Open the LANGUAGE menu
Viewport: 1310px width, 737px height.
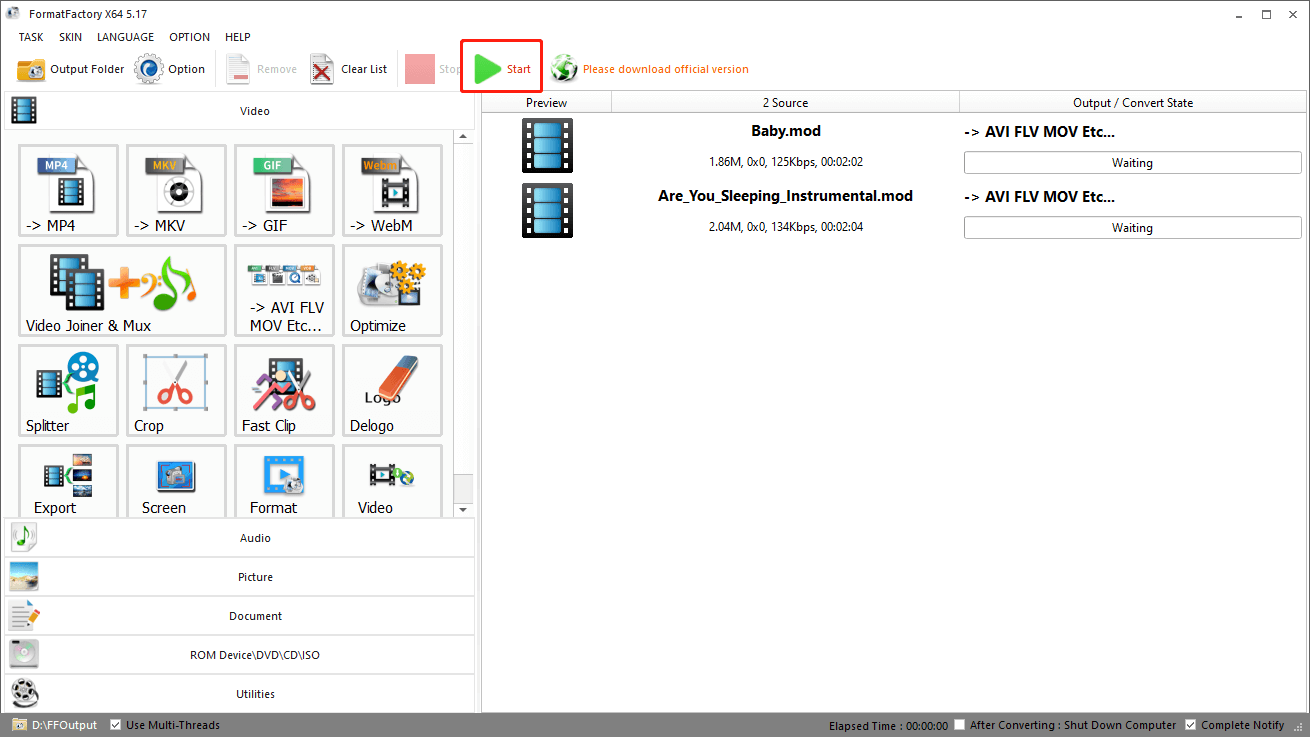125,37
